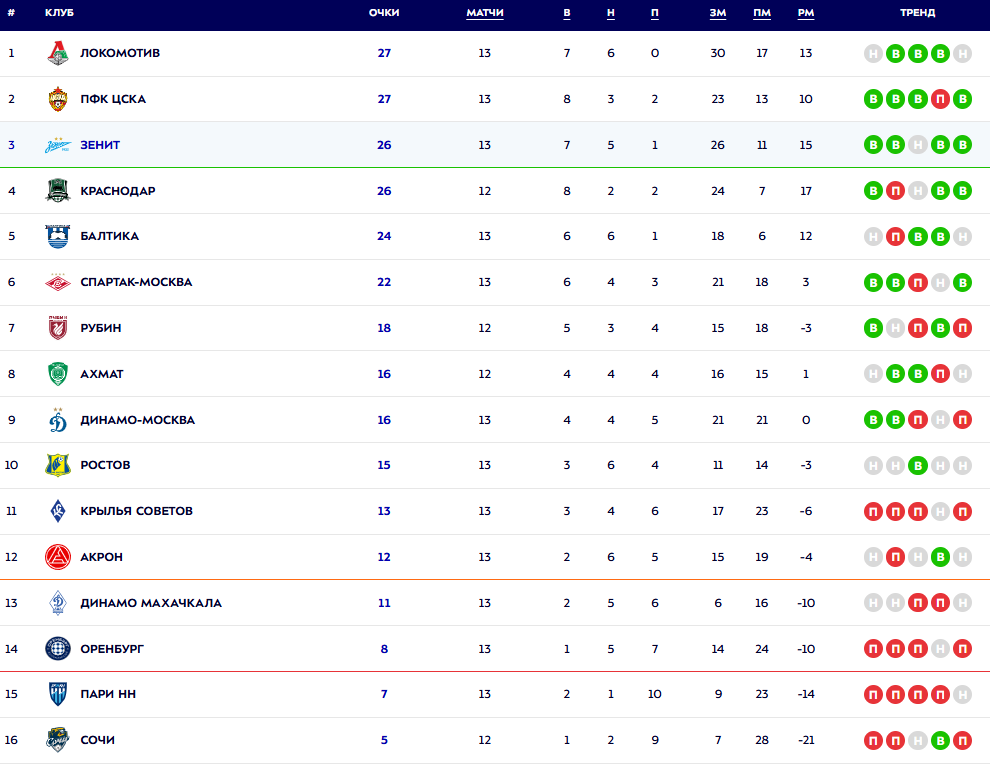
Task: Sort table by ОЧКИ column header
Action: (x=384, y=13)
